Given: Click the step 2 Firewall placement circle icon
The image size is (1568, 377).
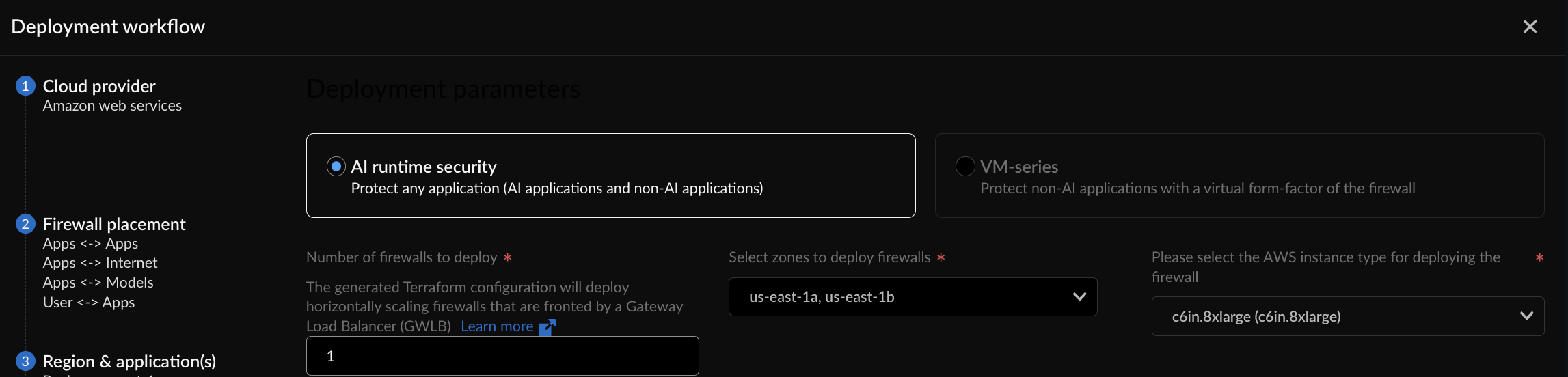Looking at the screenshot, I should click(25, 224).
